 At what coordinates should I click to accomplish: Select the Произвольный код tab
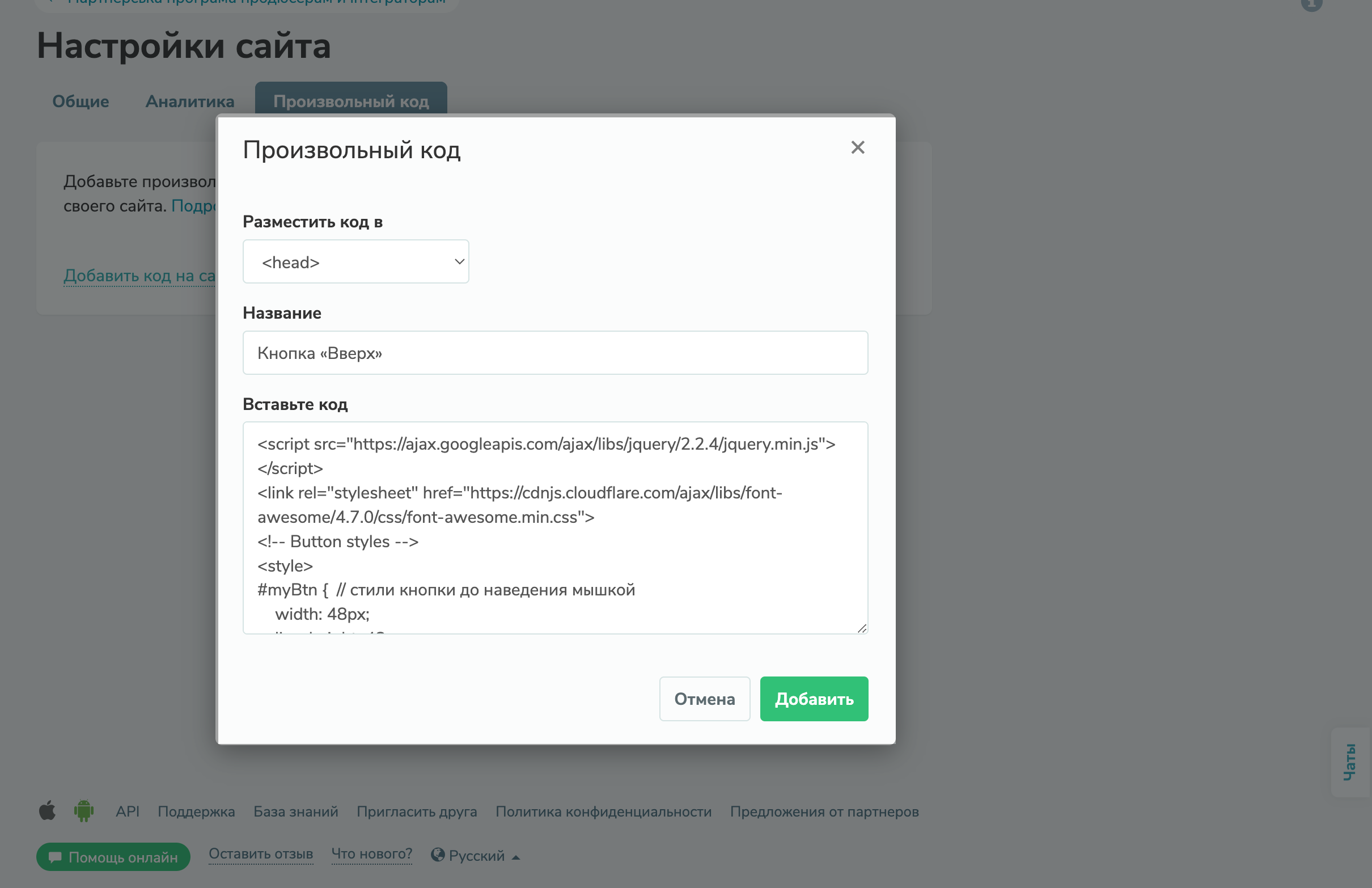[350, 102]
